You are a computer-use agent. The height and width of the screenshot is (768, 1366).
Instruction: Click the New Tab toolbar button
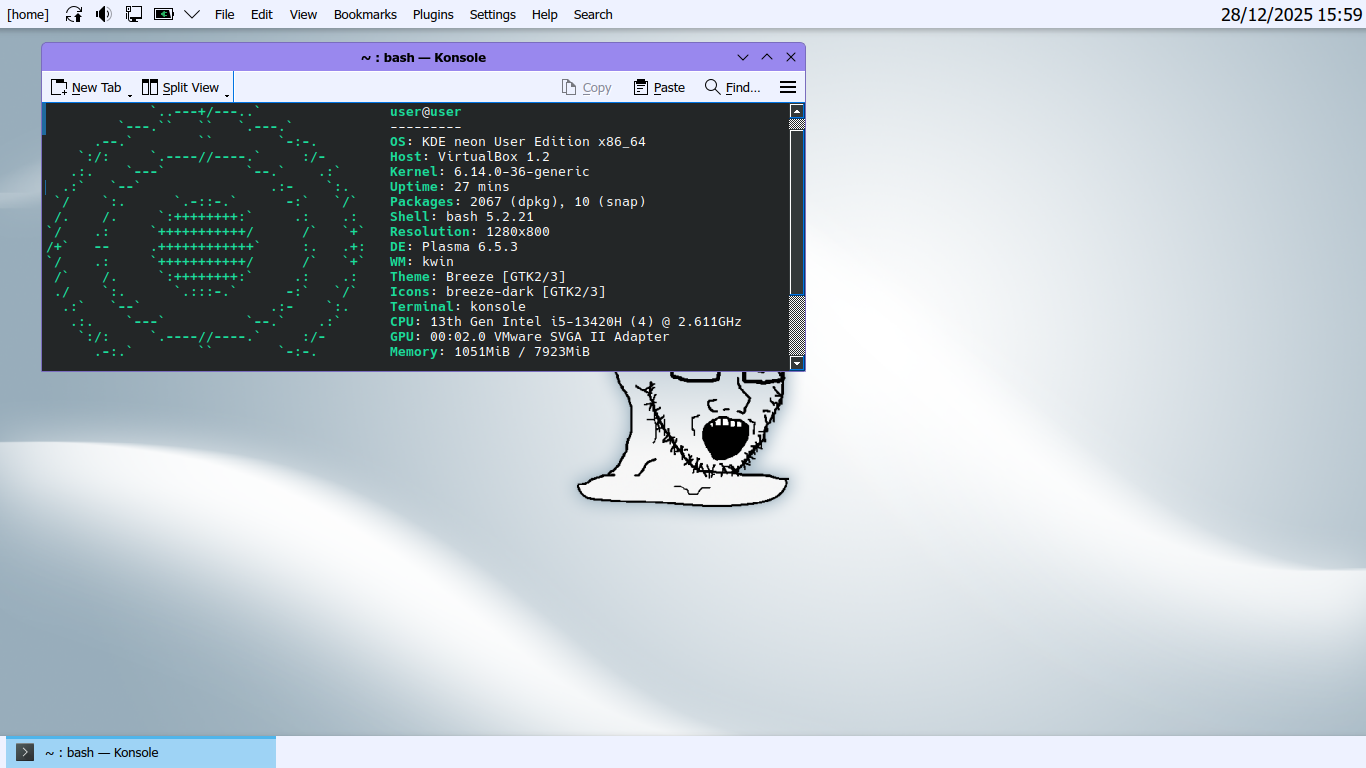pos(86,88)
